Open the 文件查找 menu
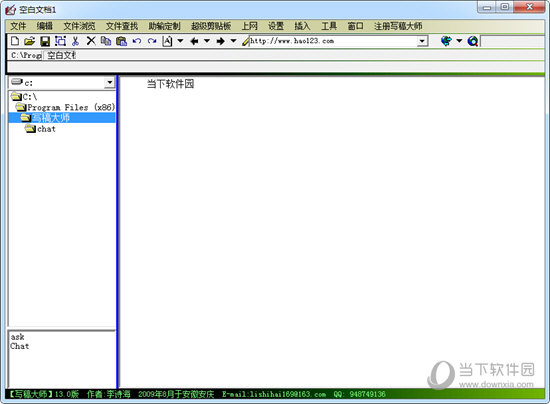Image resolution: width=550 pixels, height=404 pixels. (122, 26)
